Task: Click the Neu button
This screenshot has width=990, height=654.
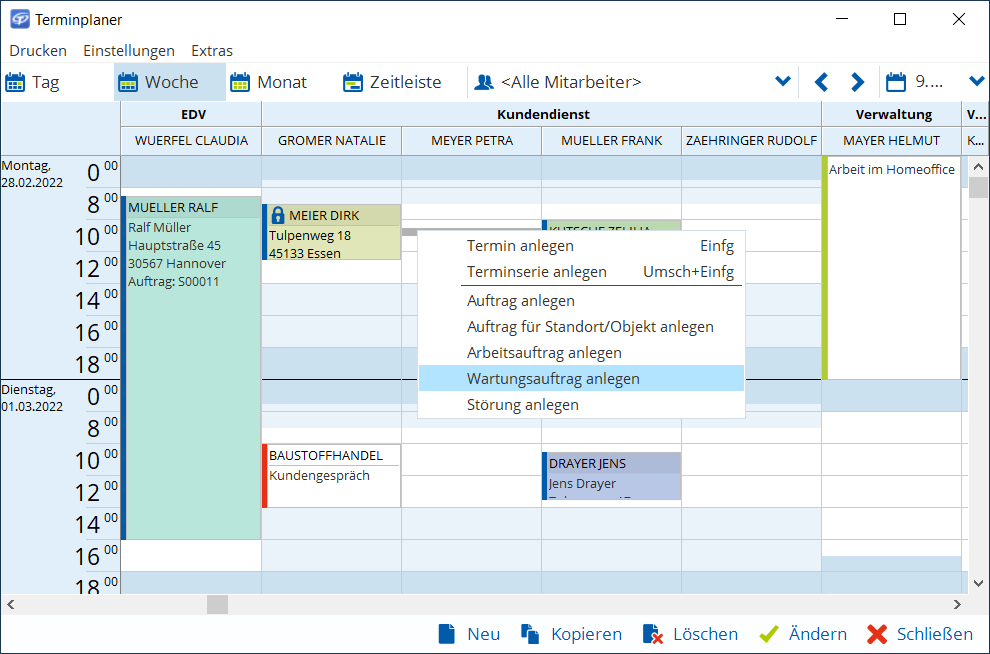Action: 470,634
